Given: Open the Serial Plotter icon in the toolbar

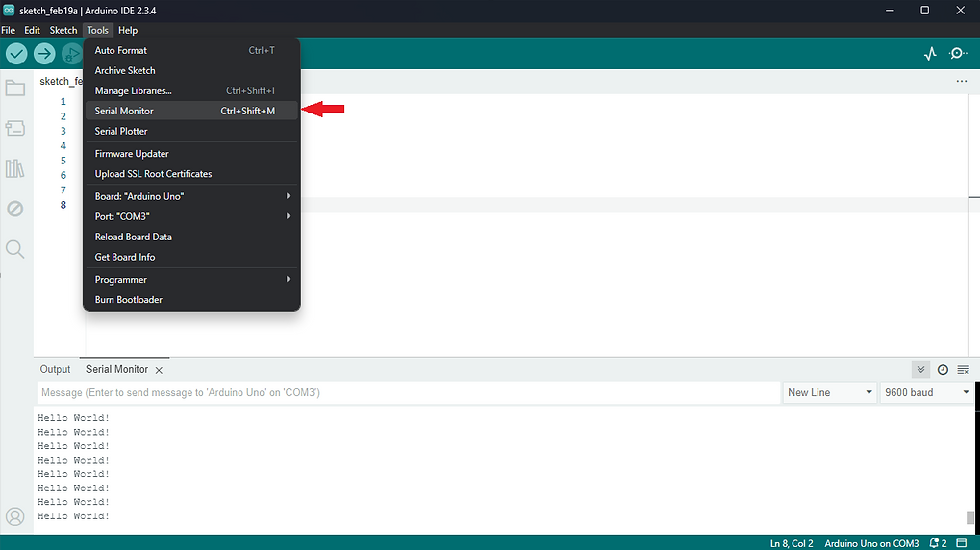Looking at the screenshot, I should (930, 54).
